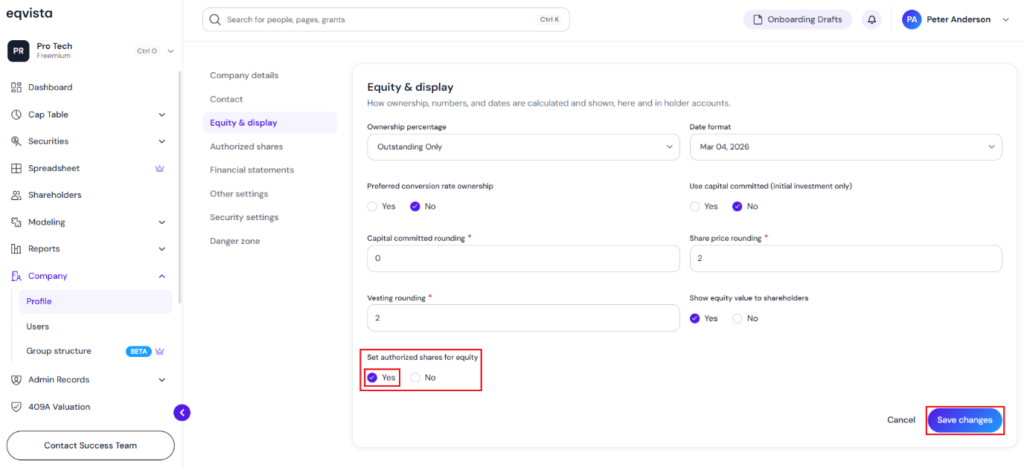1024x470 pixels.
Task: Open the Financial statements settings tab
Action: tap(251, 170)
